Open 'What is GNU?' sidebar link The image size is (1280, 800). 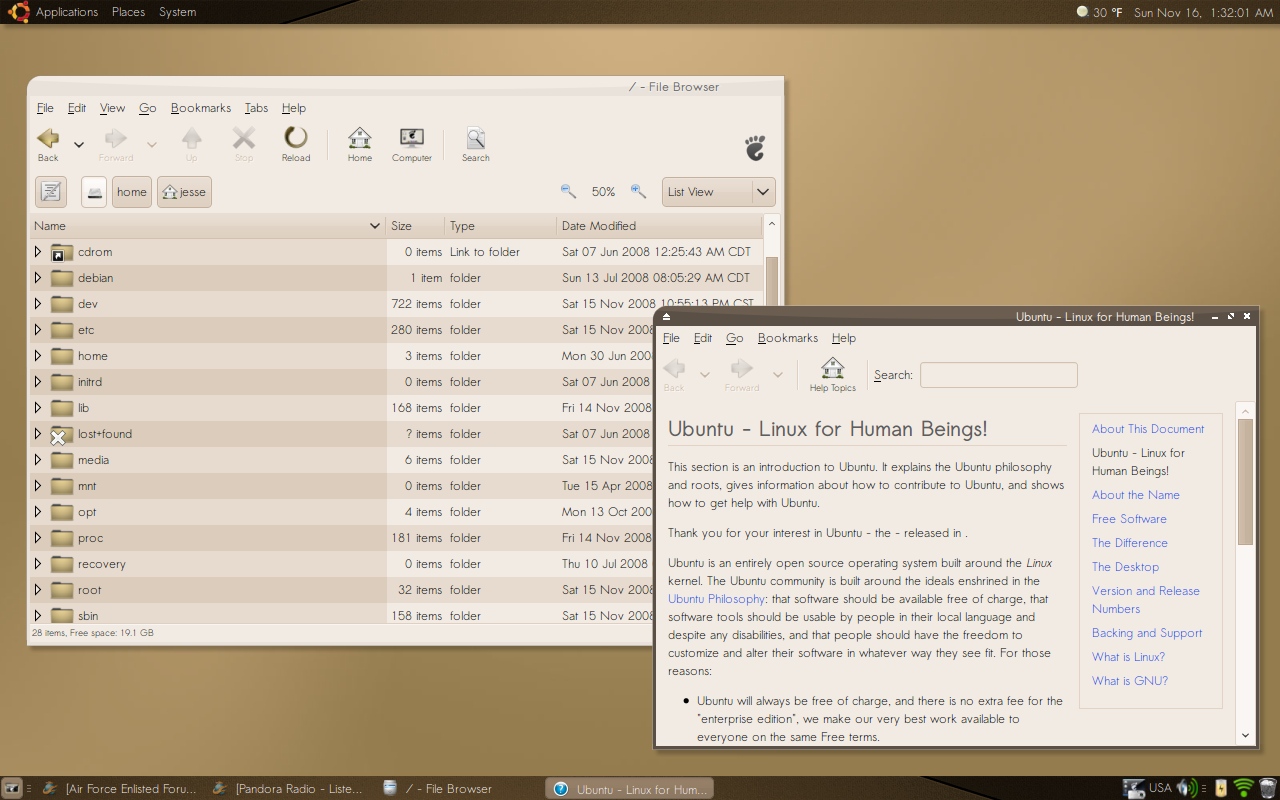(x=1130, y=681)
